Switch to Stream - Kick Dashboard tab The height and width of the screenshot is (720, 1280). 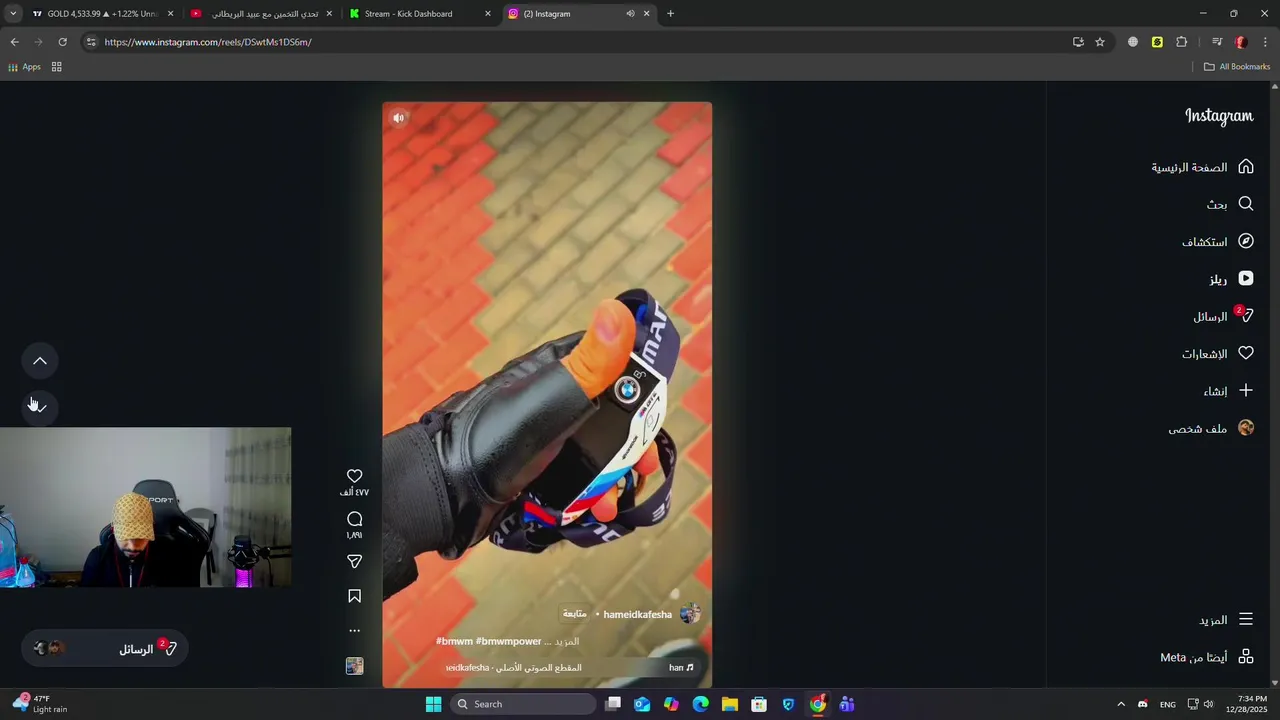coord(418,14)
